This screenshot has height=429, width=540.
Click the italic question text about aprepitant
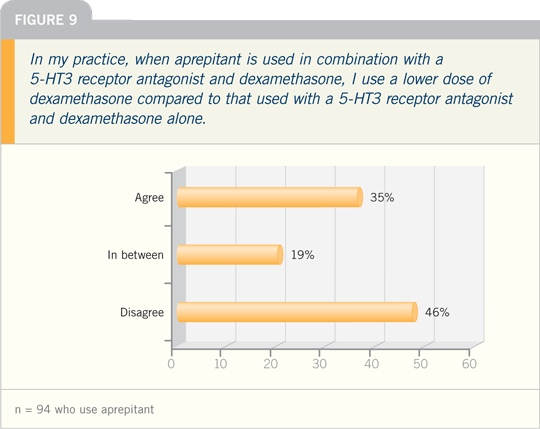pyautogui.click(x=271, y=89)
